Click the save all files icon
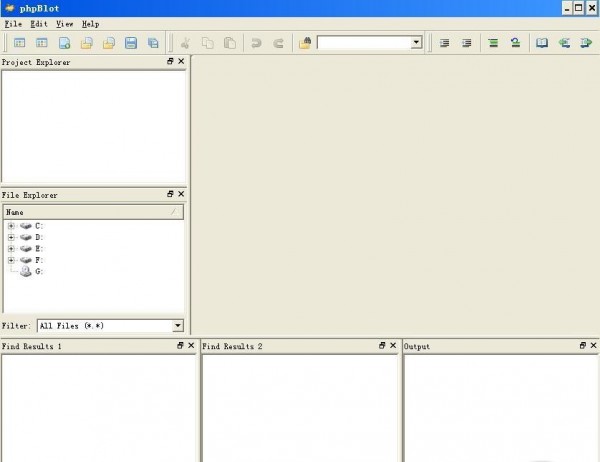Screen dimensions: 600x462 click(x=153, y=43)
